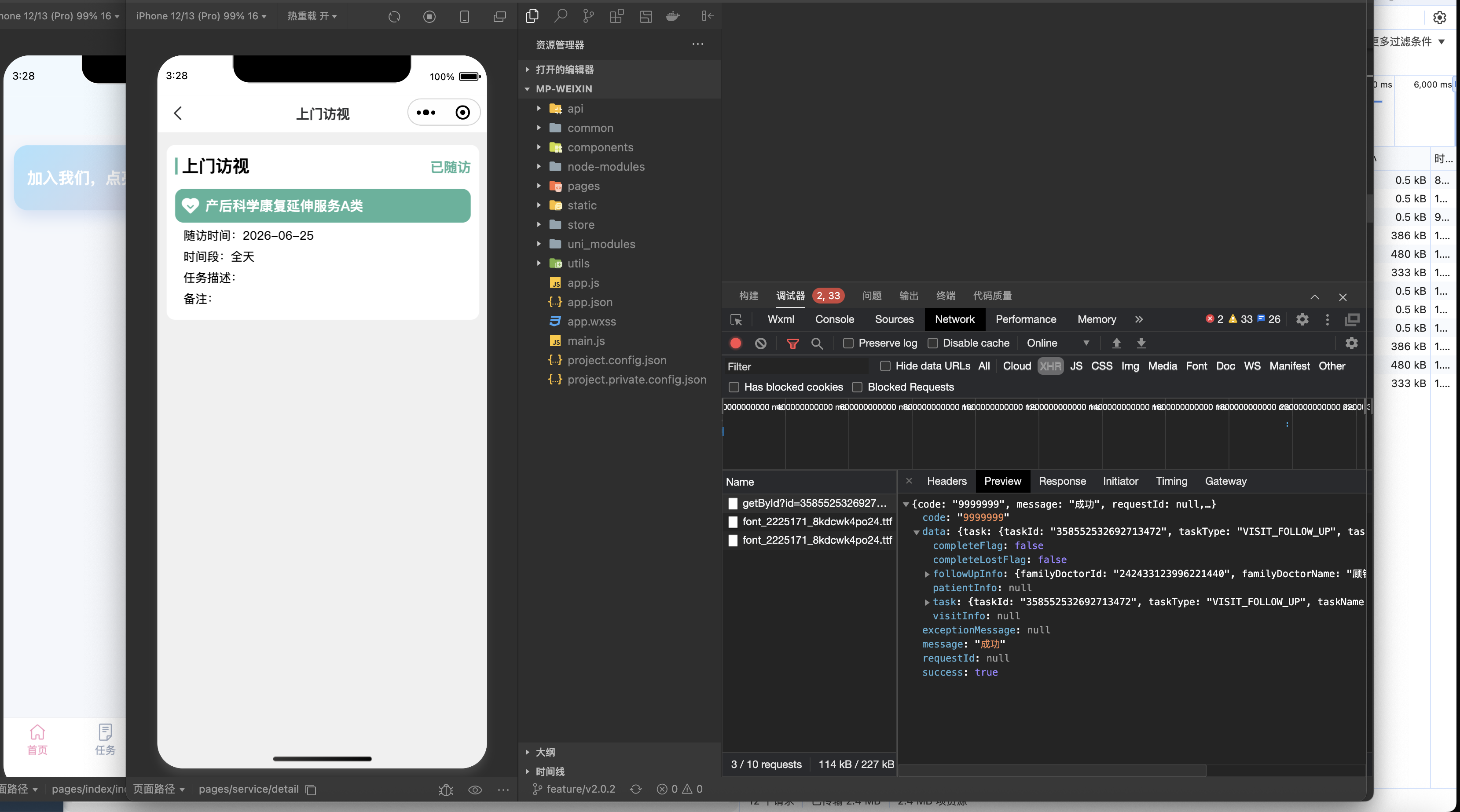Click the element inspect picker icon in DevTools
1460x812 pixels.
(x=736, y=320)
